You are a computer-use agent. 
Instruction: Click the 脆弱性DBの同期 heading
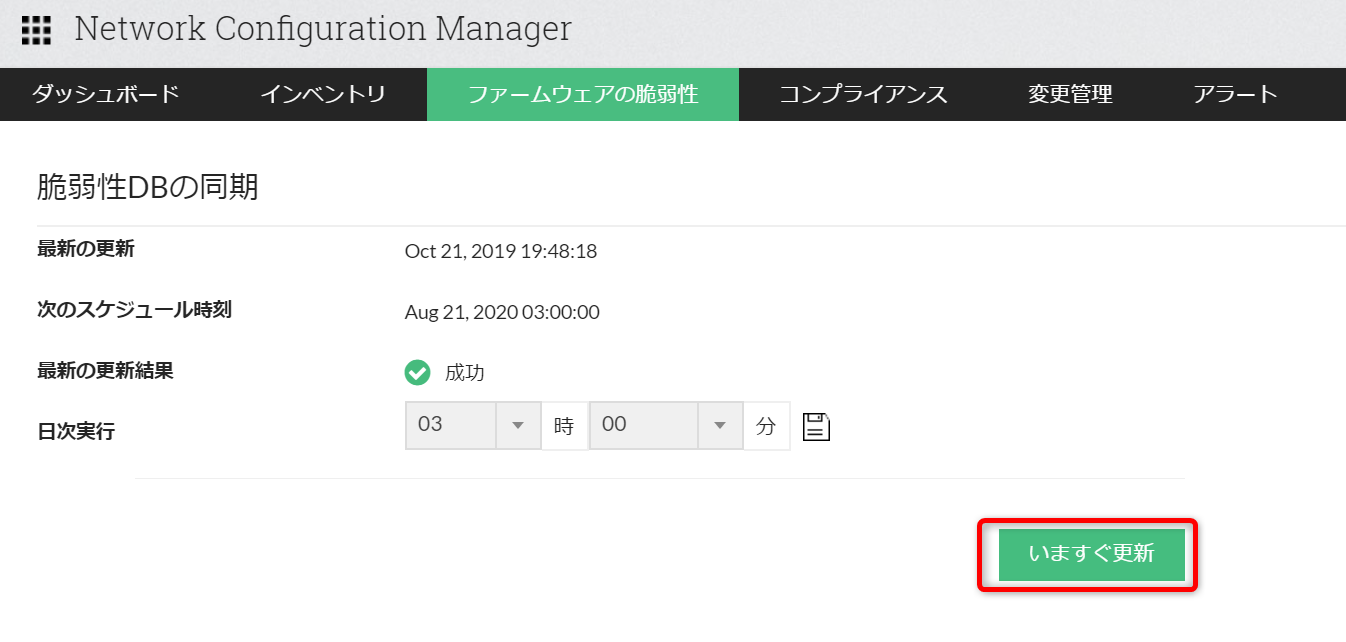coord(148,187)
